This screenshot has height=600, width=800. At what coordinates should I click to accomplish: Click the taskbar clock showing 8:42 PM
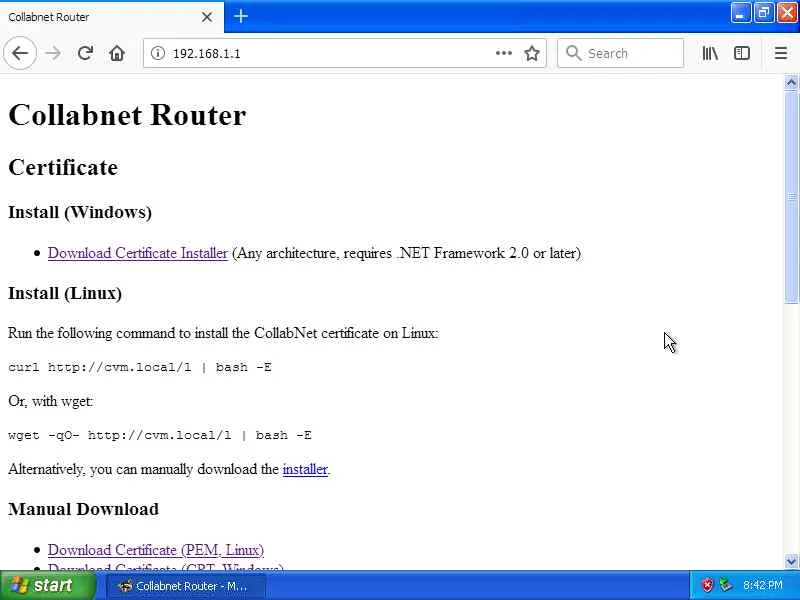[762, 585]
